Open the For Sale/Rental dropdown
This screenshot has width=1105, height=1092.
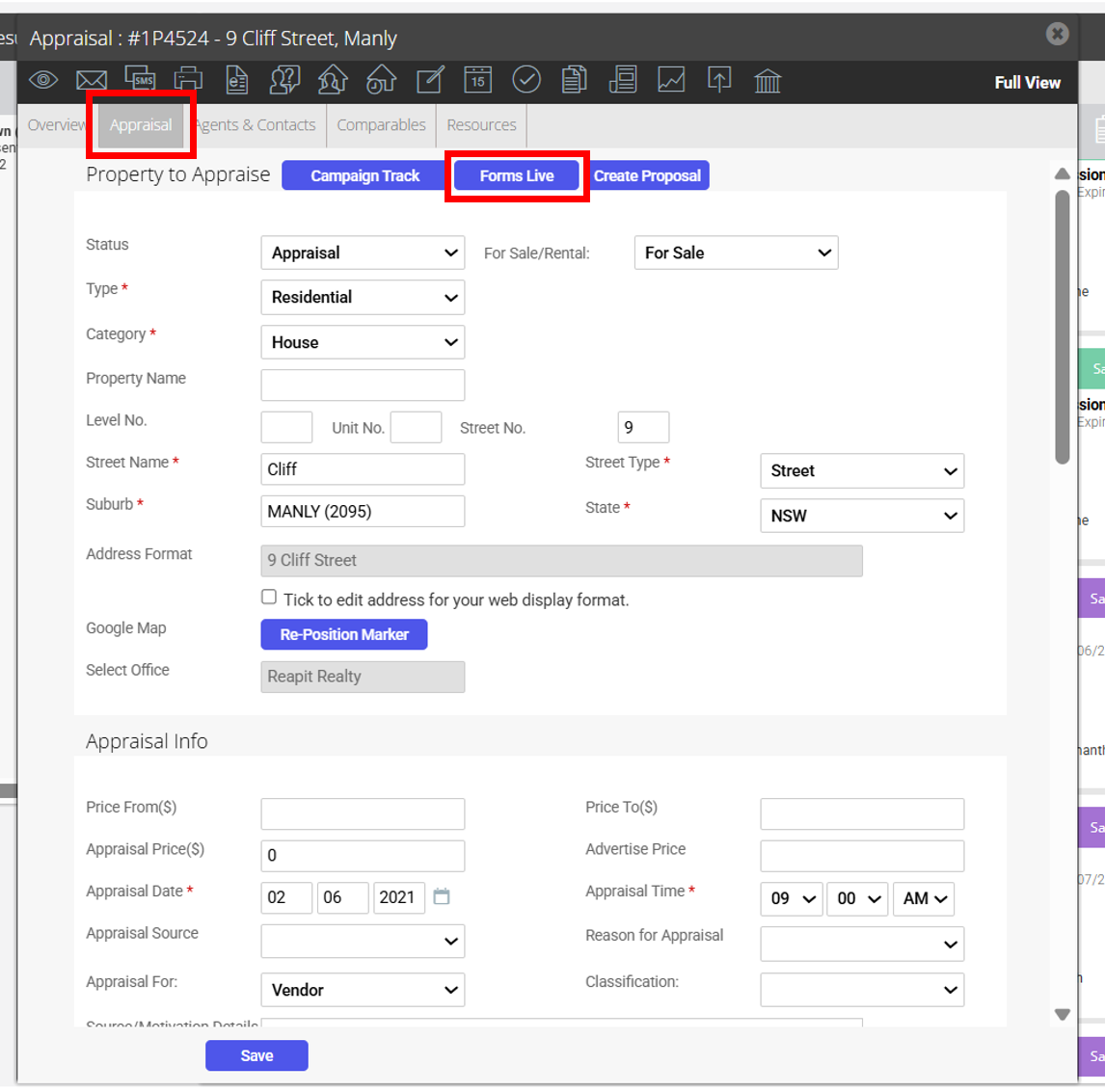(x=737, y=253)
